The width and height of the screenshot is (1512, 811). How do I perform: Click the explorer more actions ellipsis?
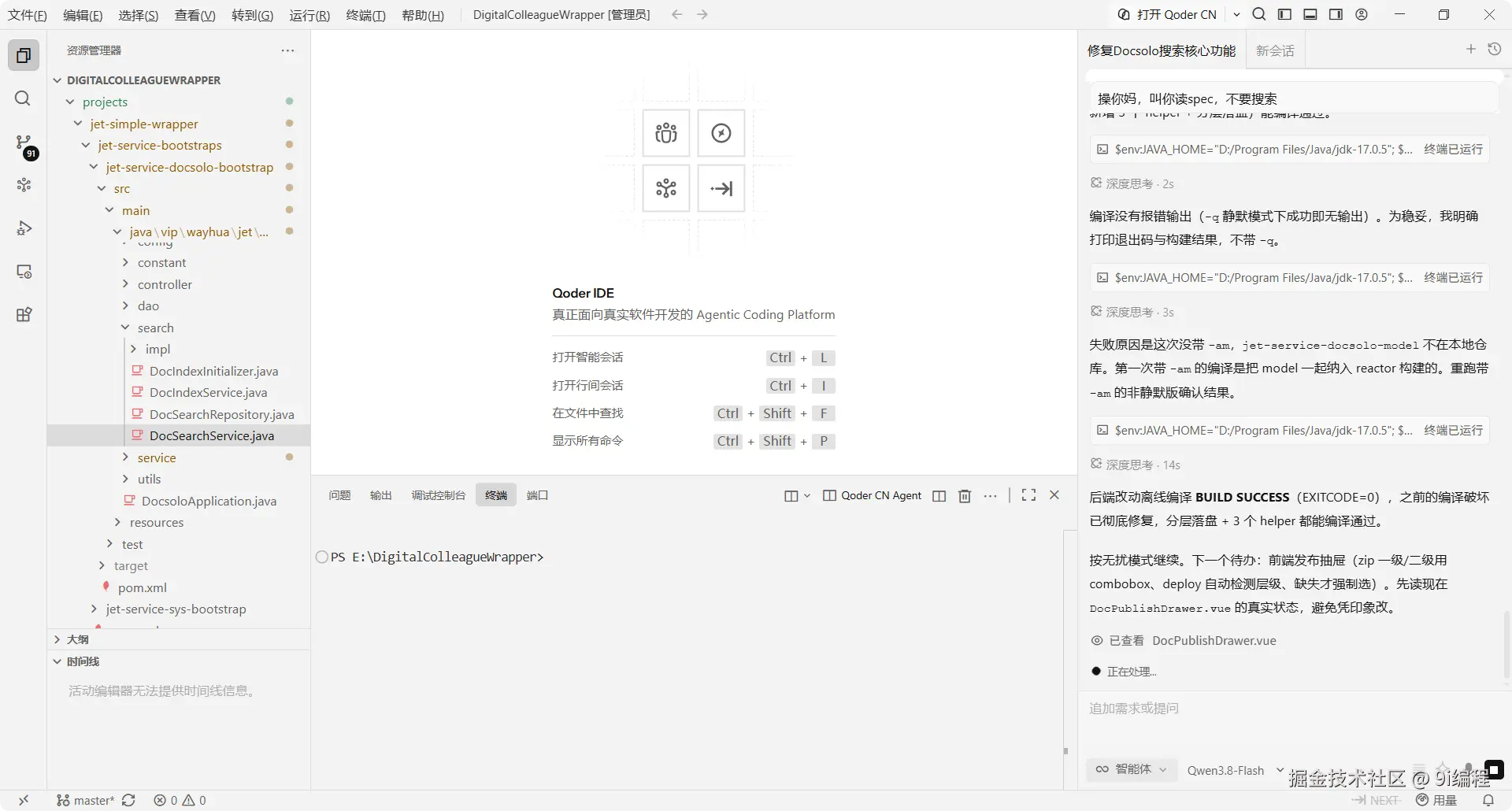coord(287,50)
